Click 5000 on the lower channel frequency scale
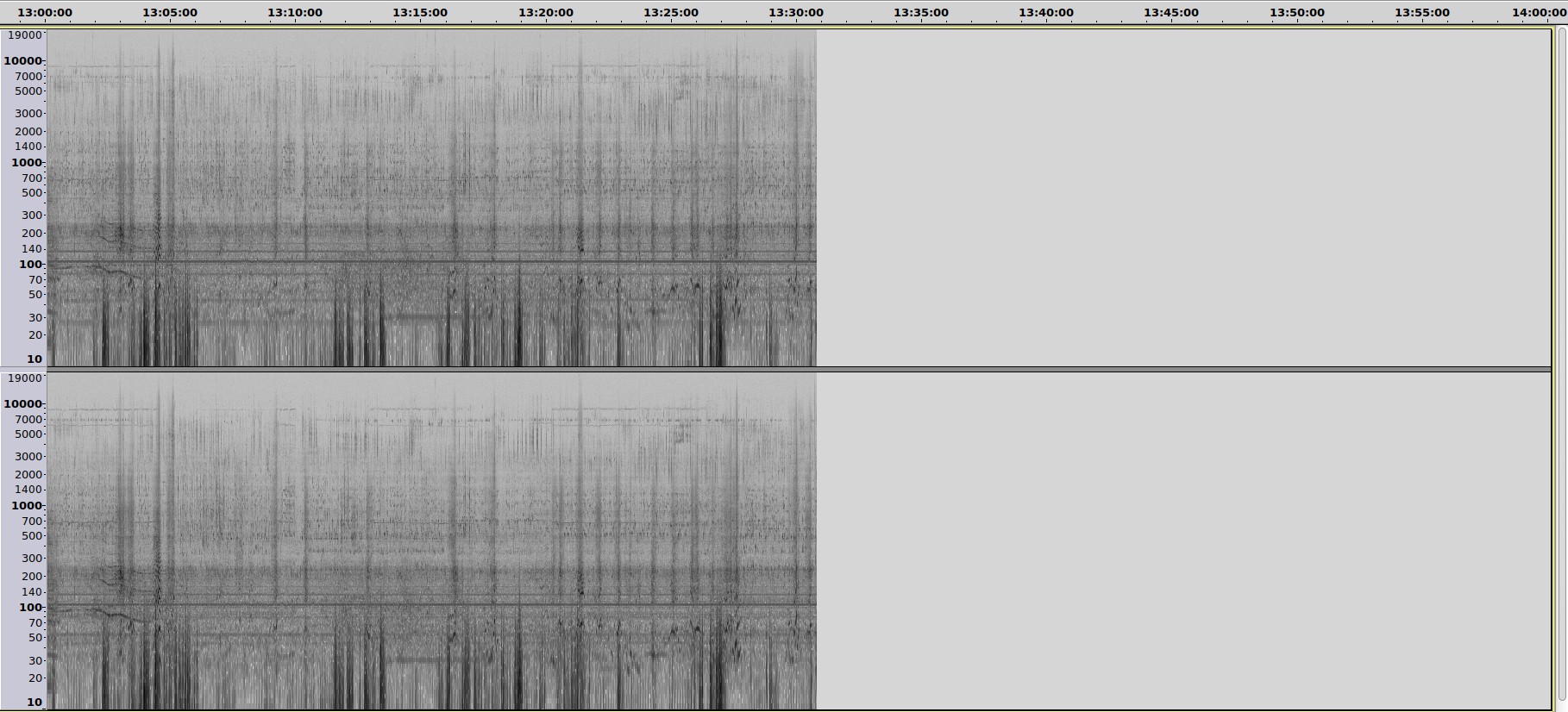This screenshot has height=712, width=1568. [28, 434]
